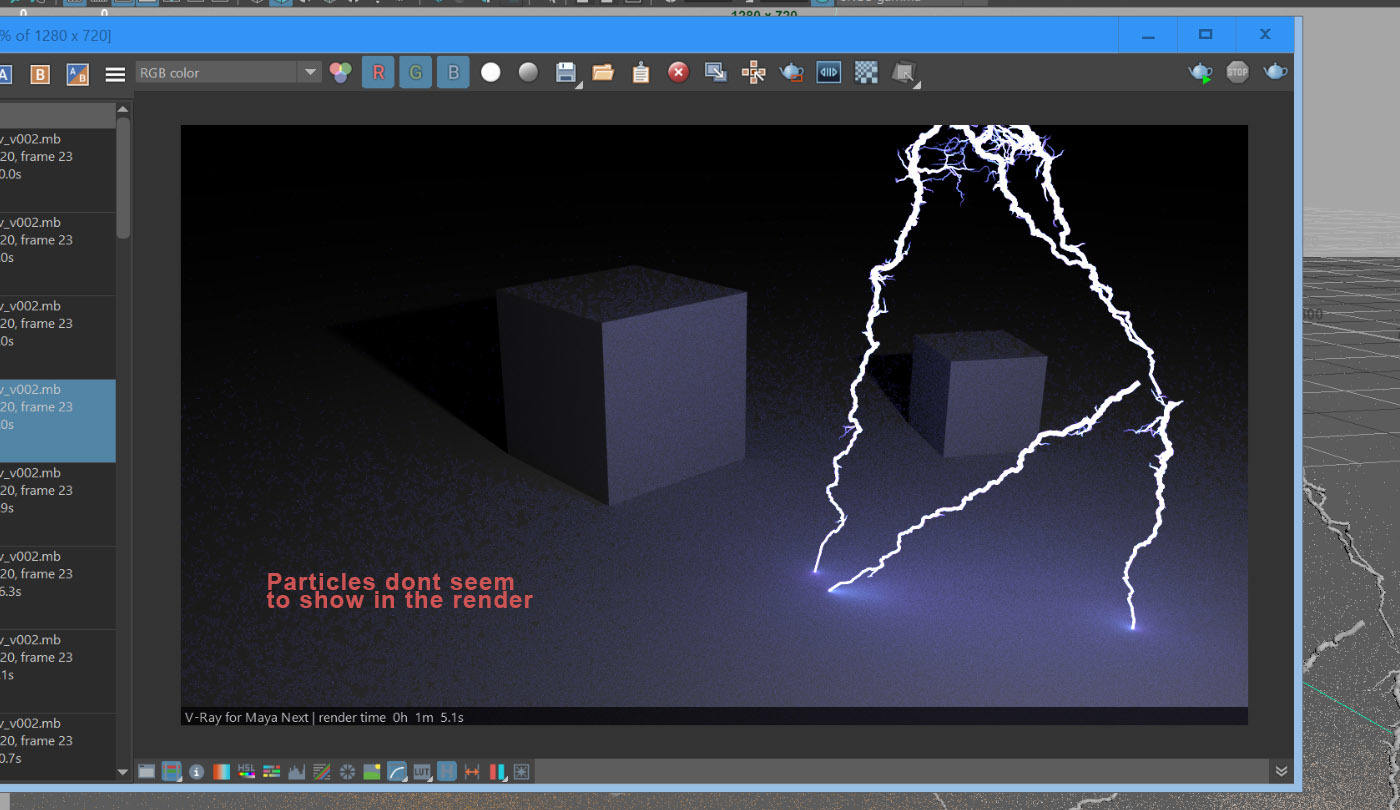Viewport: 1400px width, 810px height.
Task: Copy render to clipboard icon
Action: (641, 73)
